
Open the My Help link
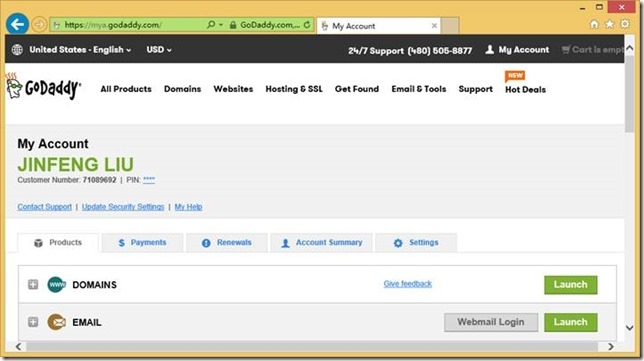tap(188, 207)
